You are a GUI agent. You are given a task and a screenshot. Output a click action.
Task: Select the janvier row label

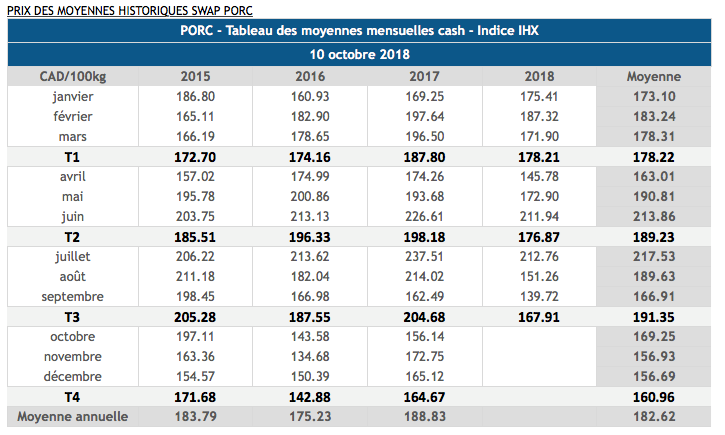[72, 96]
